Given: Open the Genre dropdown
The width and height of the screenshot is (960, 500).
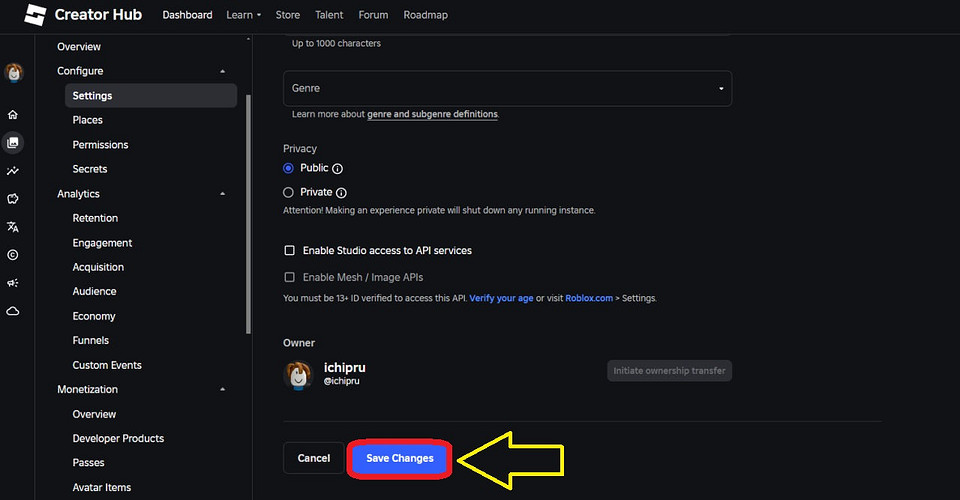Looking at the screenshot, I should (507, 88).
